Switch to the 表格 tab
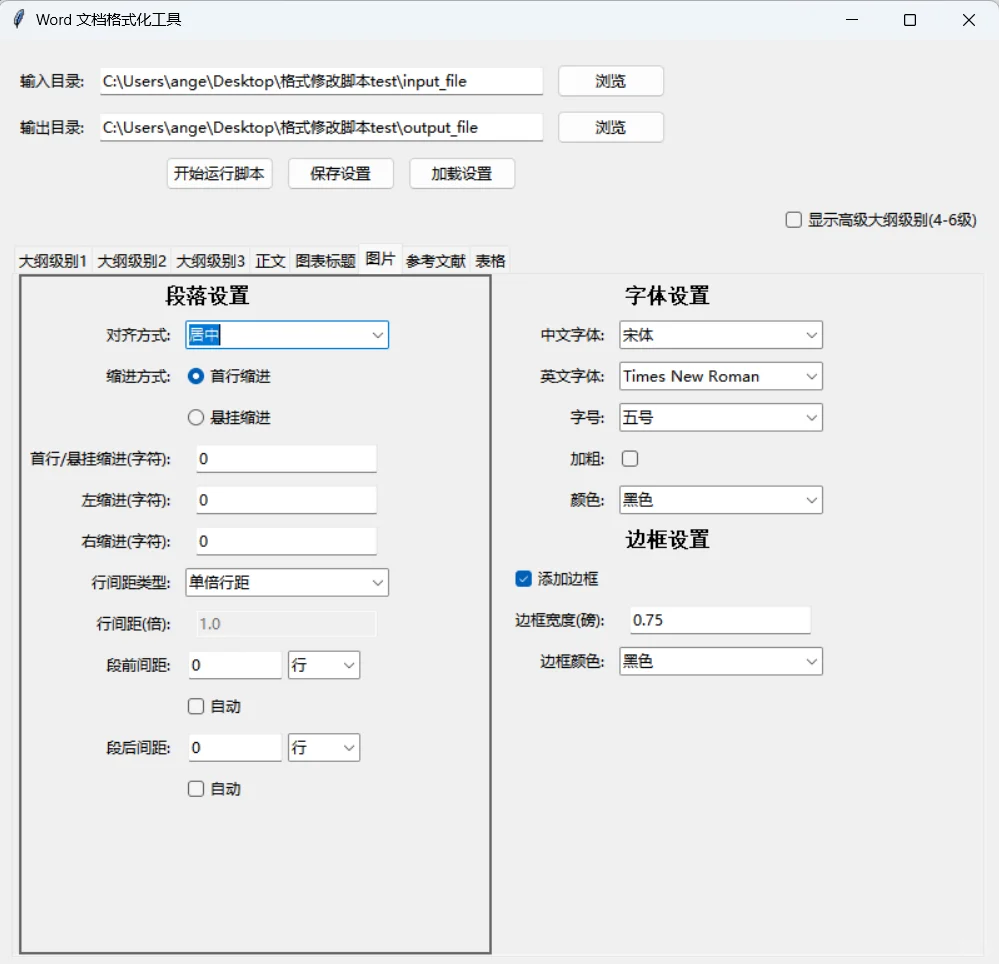999x964 pixels. point(489,260)
